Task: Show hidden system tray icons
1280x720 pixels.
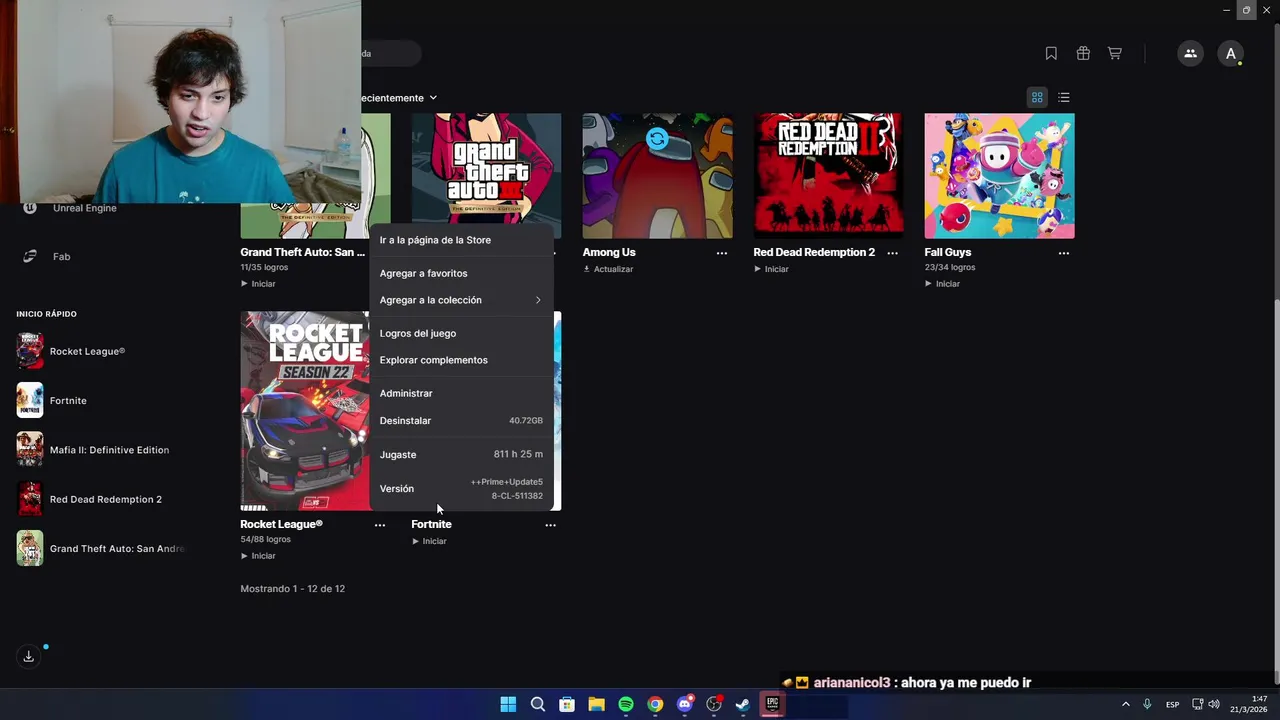Action: pos(1125,704)
